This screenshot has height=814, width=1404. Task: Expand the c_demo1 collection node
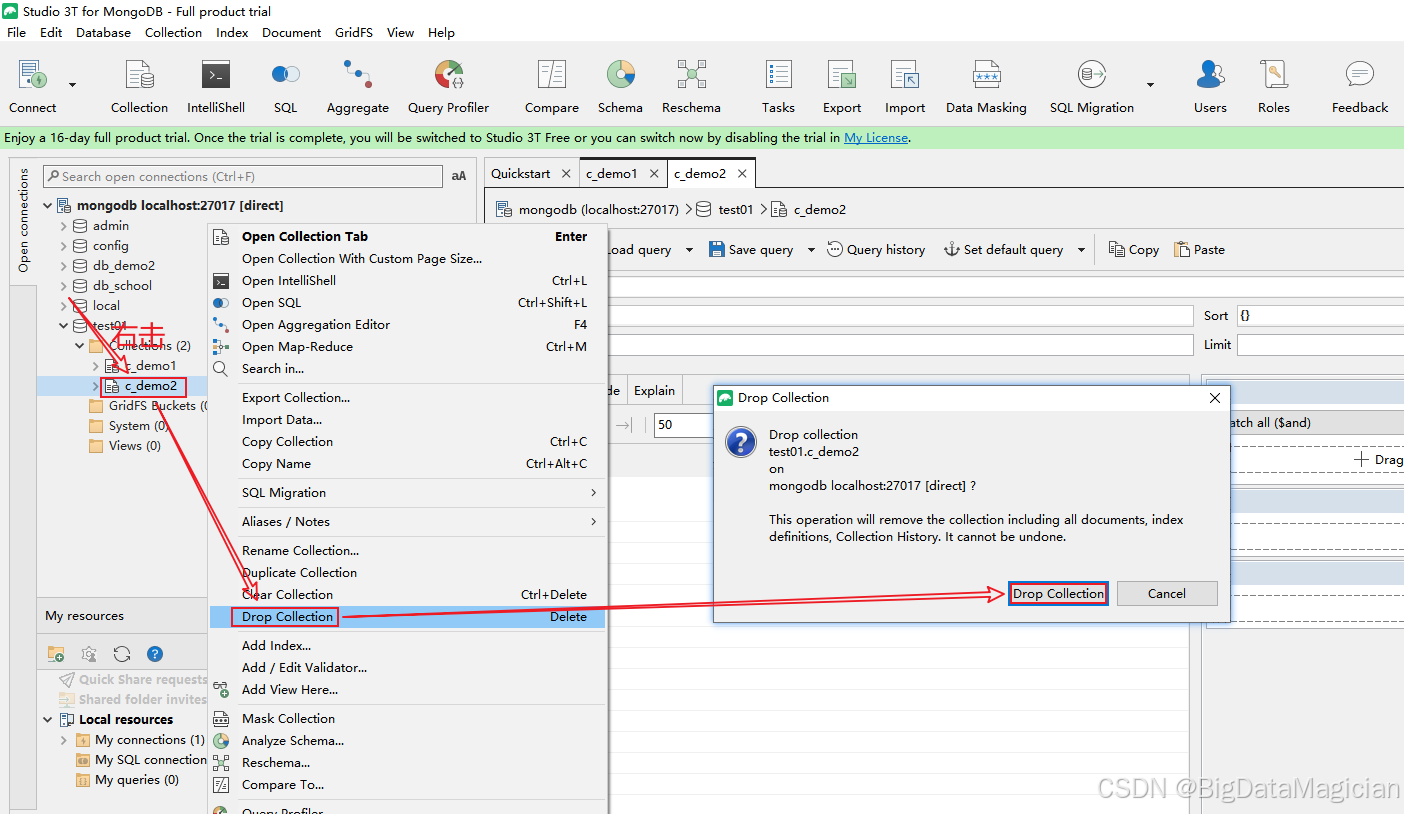tap(96, 366)
